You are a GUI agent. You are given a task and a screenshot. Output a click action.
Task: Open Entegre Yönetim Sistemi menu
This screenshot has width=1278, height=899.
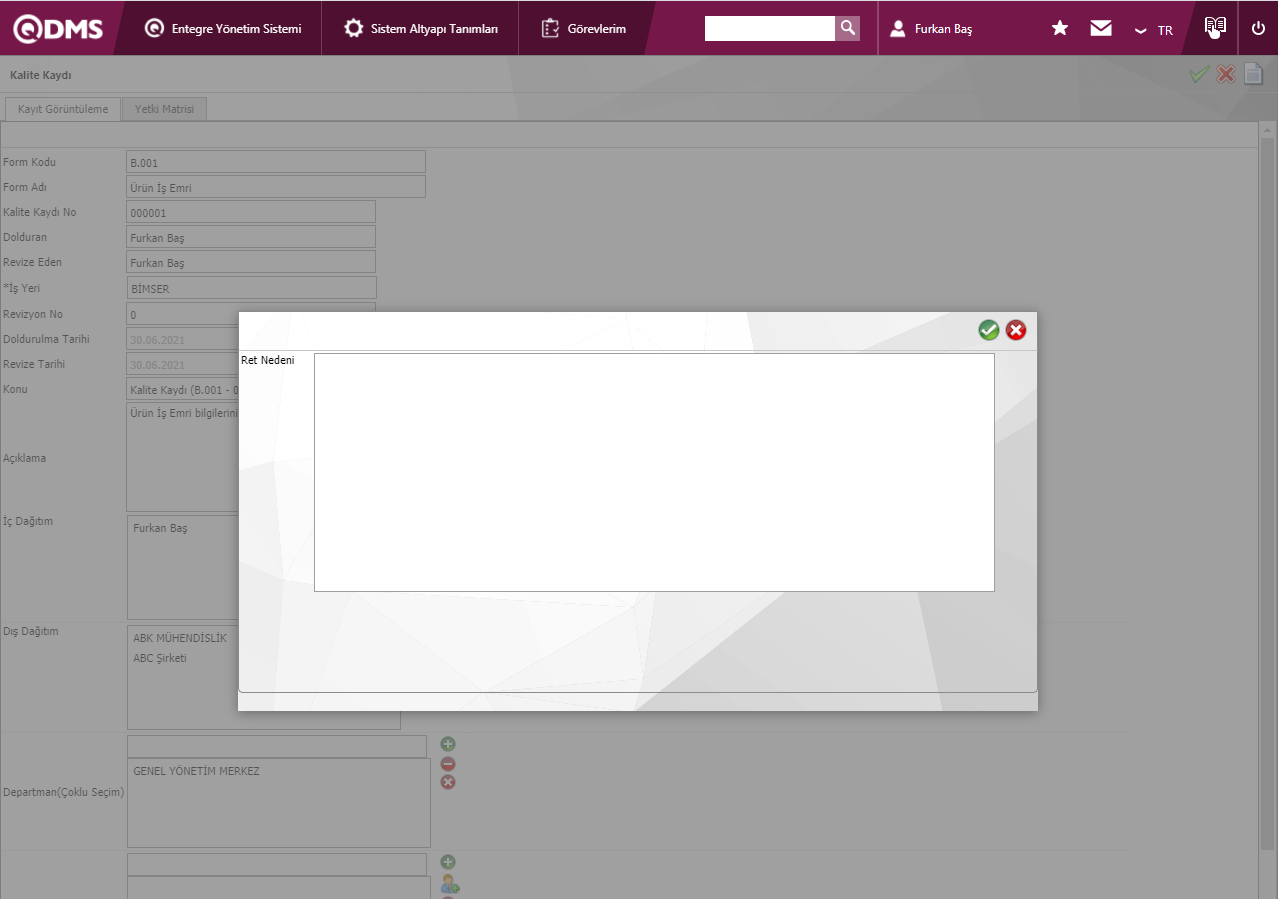click(223, 28)
